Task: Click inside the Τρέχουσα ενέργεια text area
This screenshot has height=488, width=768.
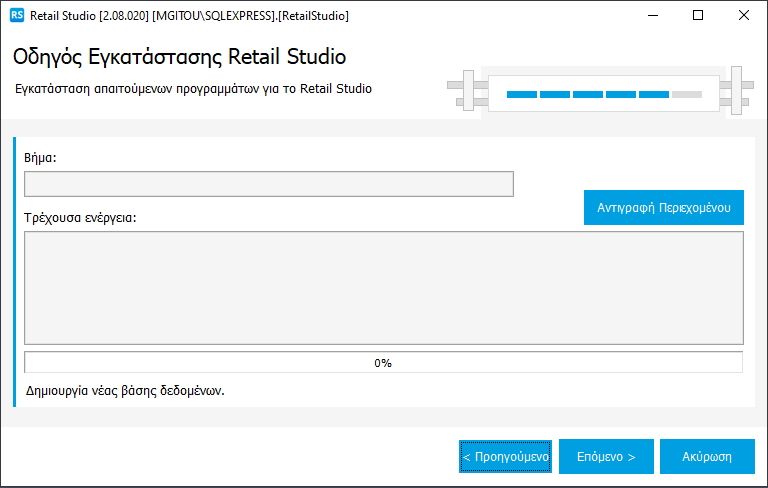Action: pyautogui.click(x=383, y=288)
